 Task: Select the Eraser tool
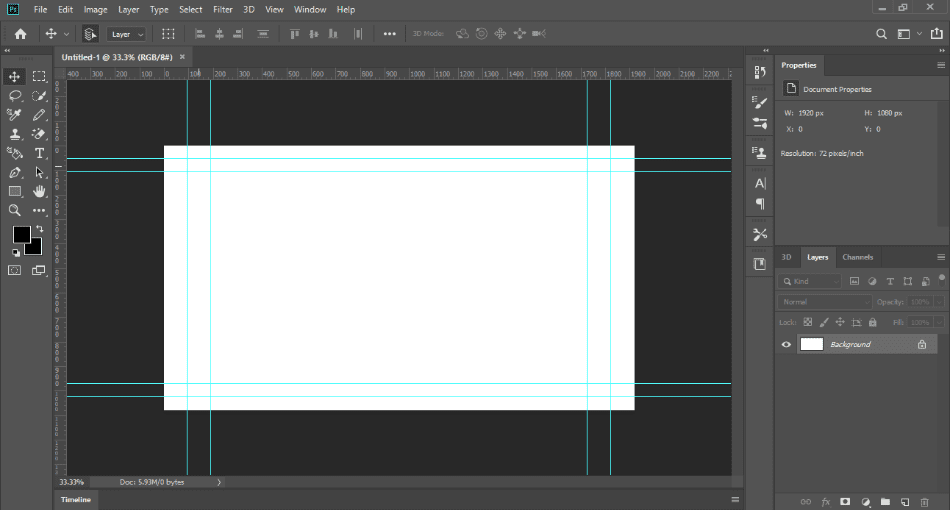coord(39,134)
